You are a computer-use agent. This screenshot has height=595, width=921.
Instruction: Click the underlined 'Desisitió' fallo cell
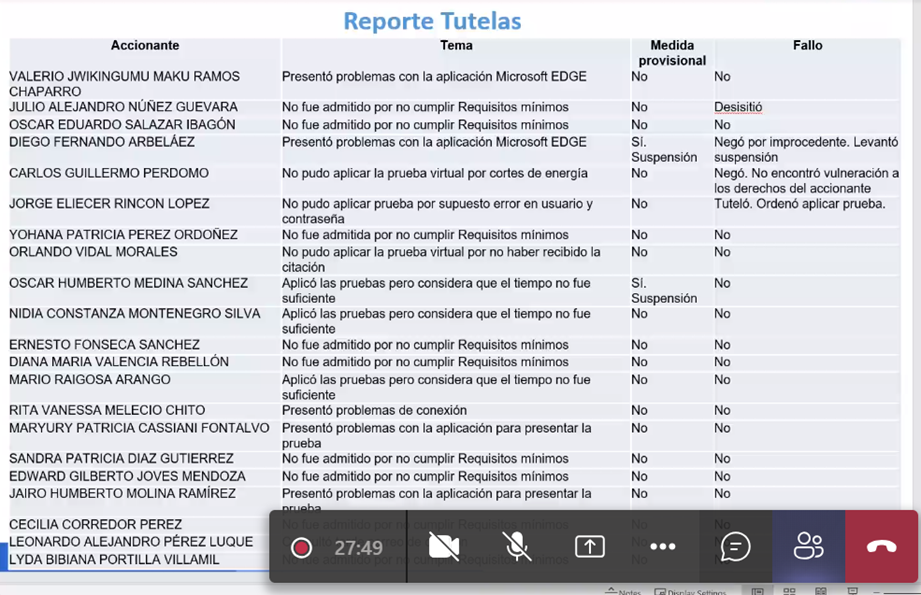click(x=738, y=107)
